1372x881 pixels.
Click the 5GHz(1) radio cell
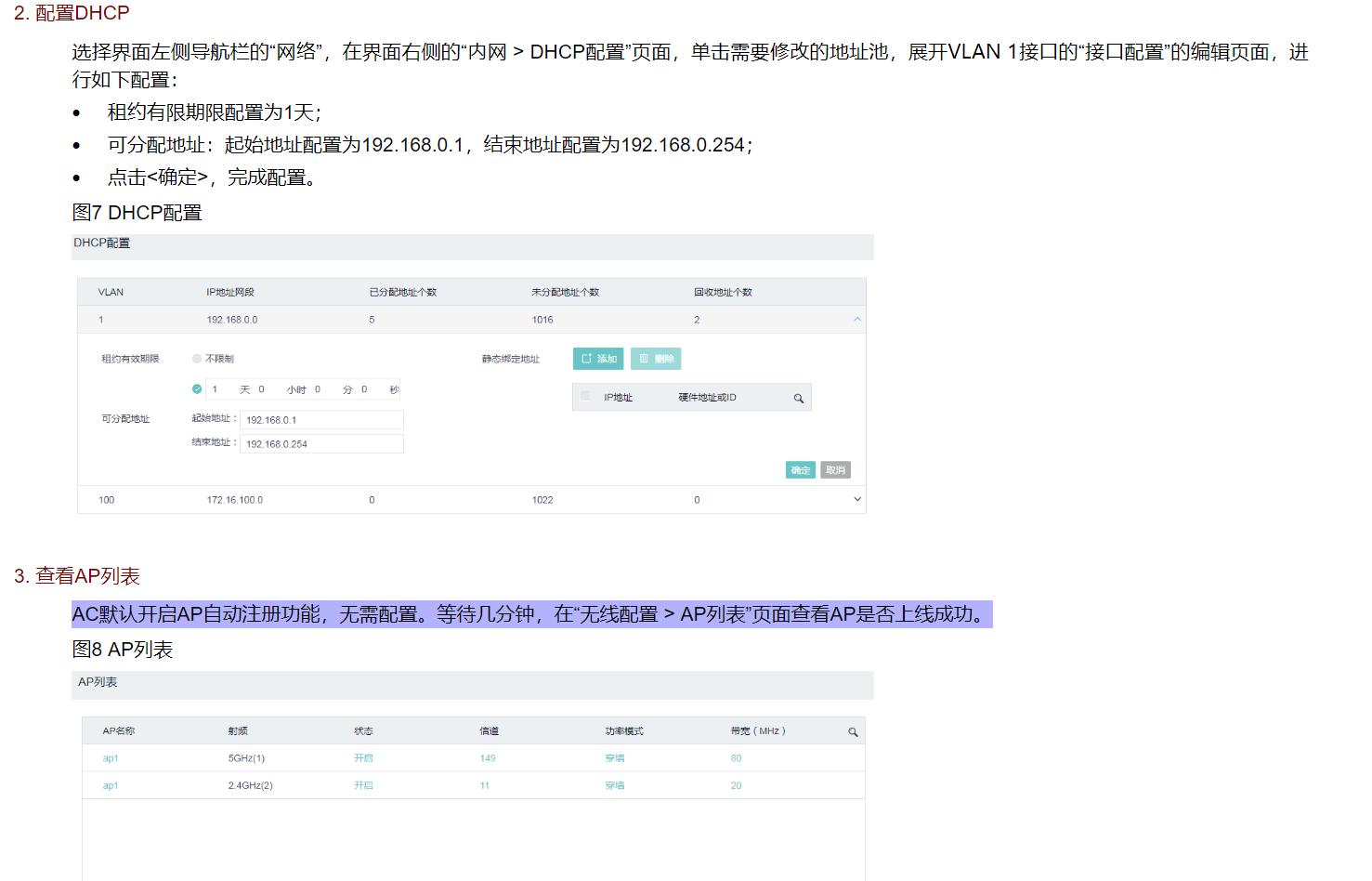(246, 758)
